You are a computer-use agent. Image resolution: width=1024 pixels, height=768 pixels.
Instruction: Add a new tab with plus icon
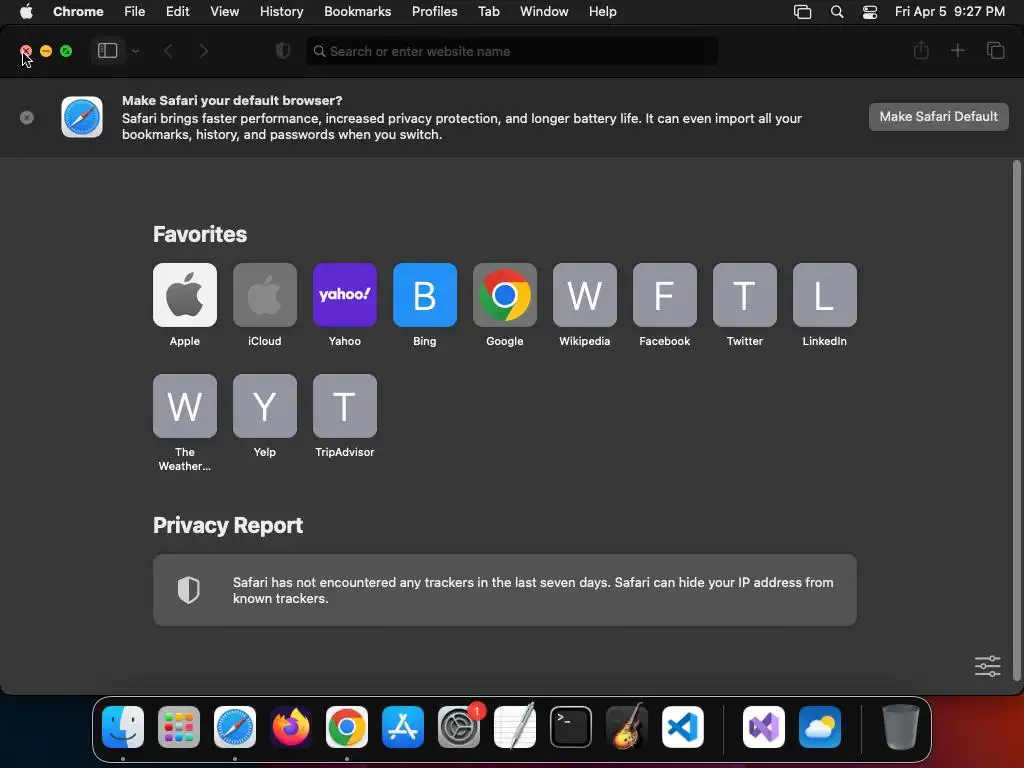pyautogui.click(x=957, y=50)
